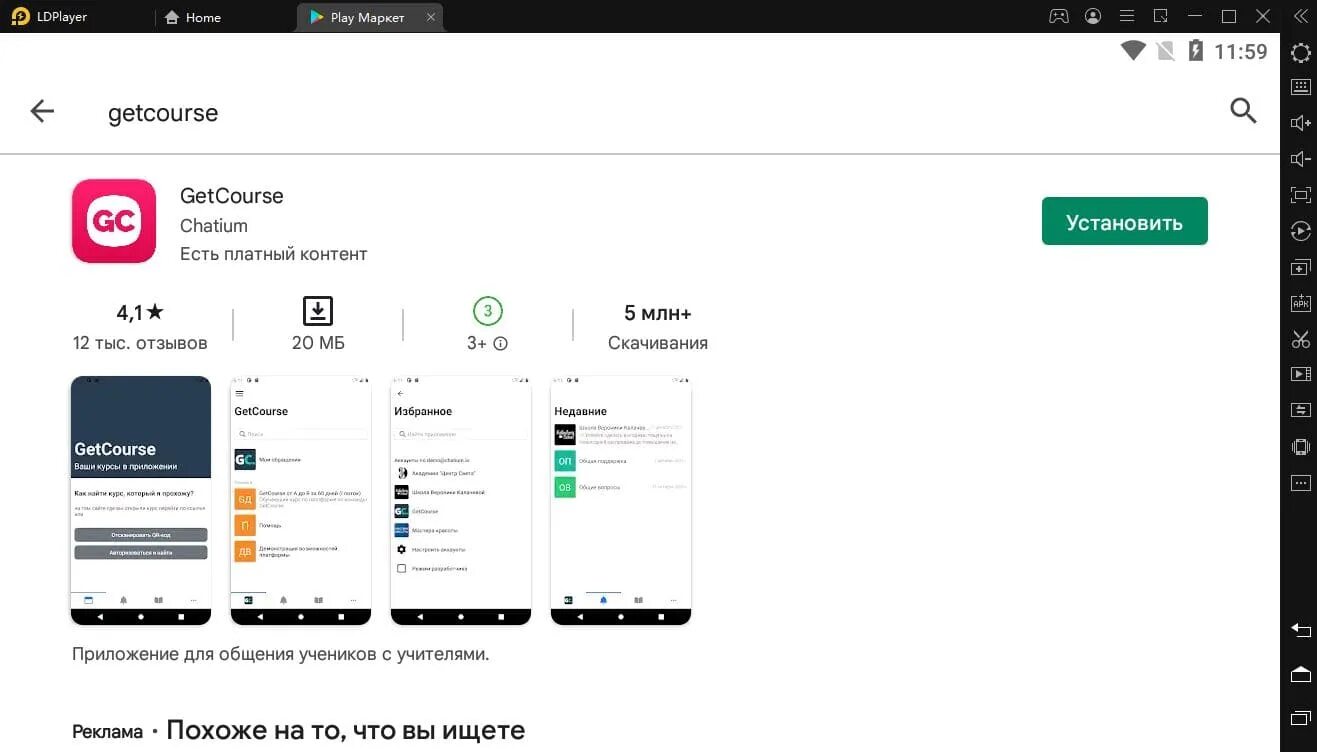Click Android recent apps button in sidebar
Viewport: 1317px width, 752px height.
[1300, 718]
